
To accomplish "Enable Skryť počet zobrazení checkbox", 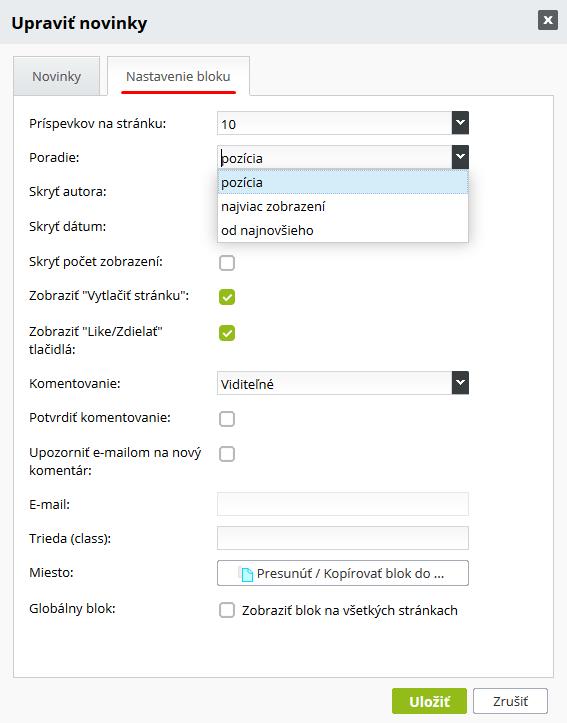I will 227,263.
